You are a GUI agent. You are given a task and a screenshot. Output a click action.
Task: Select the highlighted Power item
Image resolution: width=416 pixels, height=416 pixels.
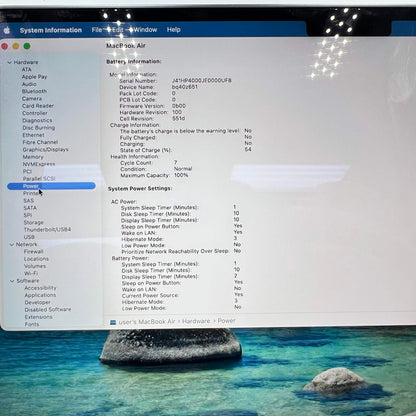tap(51, 186)
